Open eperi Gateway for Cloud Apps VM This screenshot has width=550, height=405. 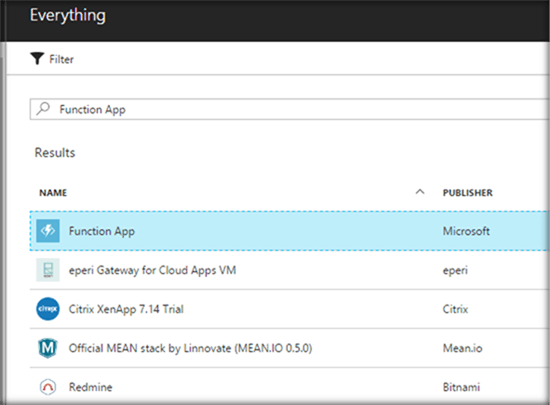click(152, 270)
